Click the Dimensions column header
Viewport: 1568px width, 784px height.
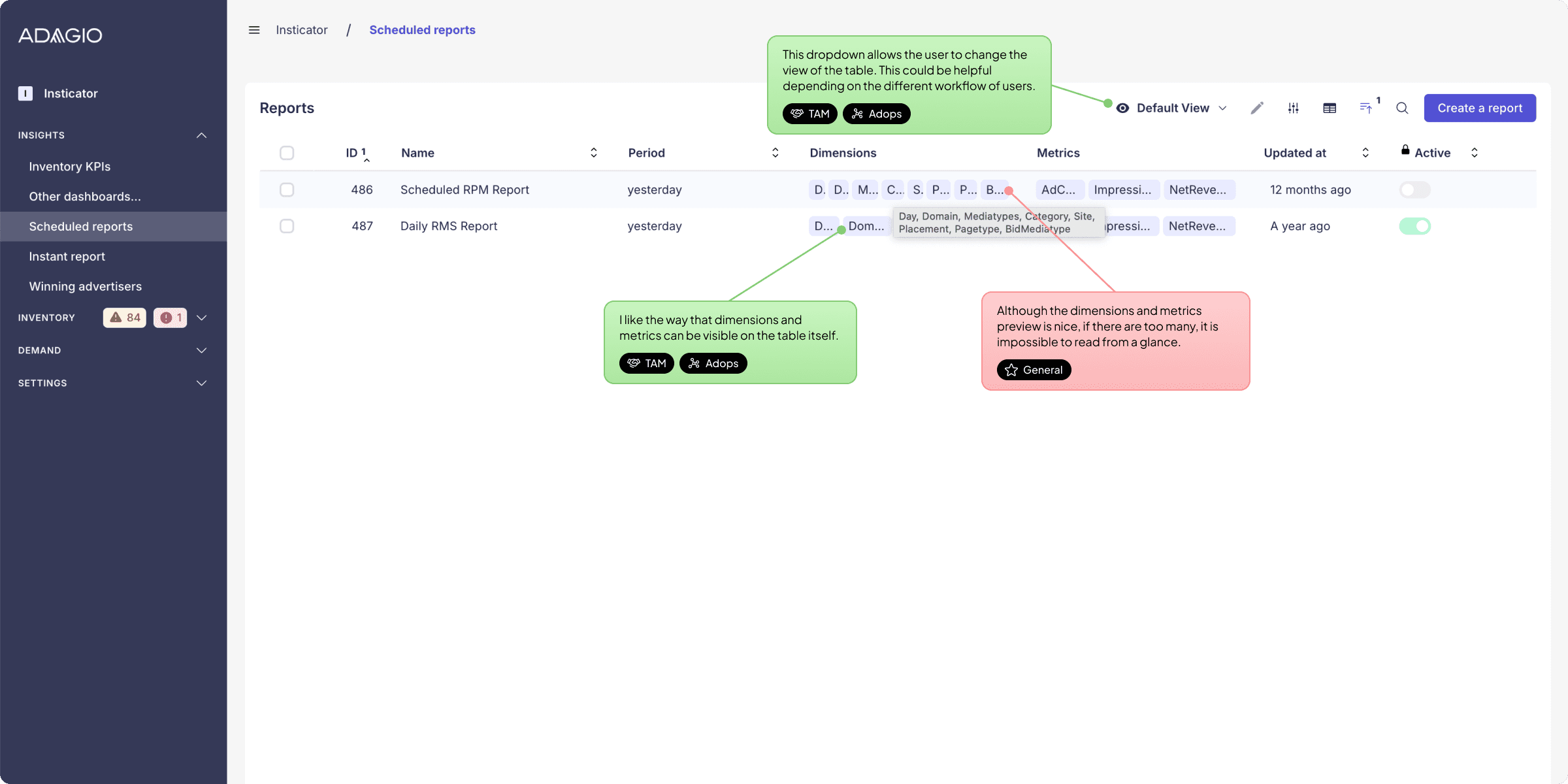tap(843, 153)
